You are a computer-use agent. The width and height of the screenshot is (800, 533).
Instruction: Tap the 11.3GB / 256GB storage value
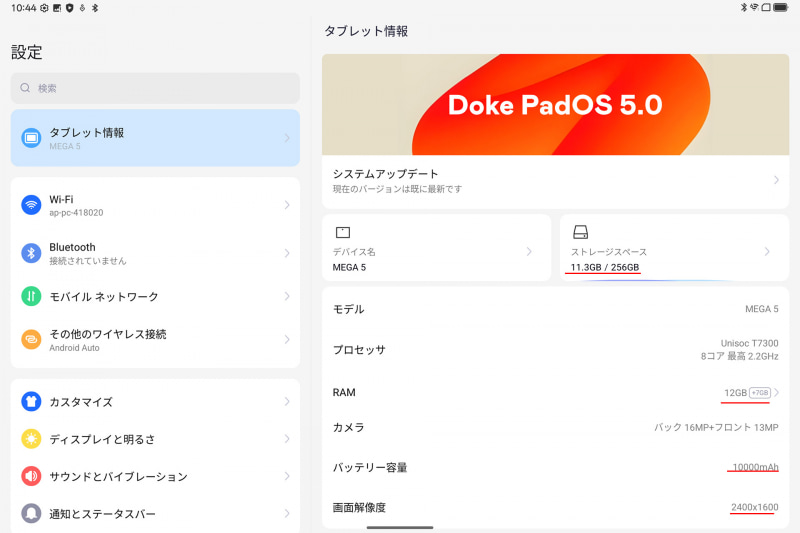coord(605,267)
